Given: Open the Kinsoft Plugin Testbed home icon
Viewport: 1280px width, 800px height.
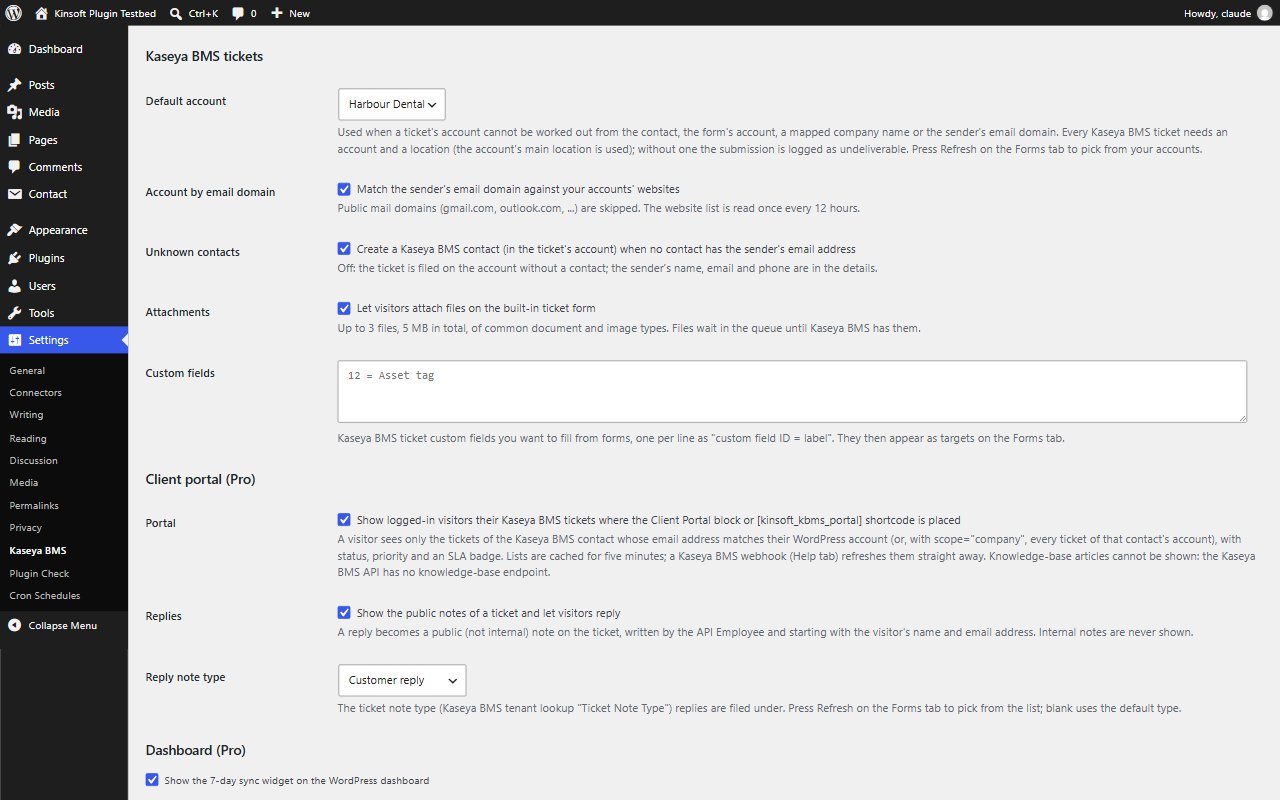Looking at the screenshot, I should tap(41, 13).
